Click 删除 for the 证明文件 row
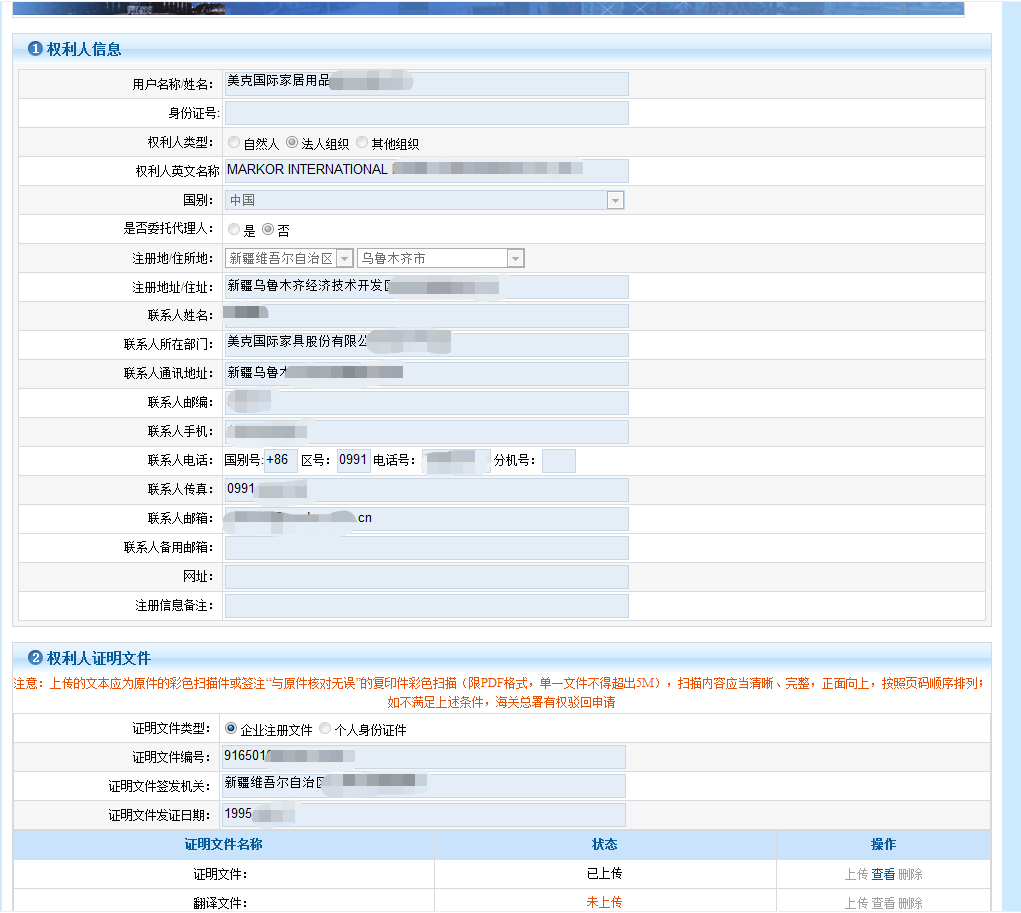 tap(912, 873)
